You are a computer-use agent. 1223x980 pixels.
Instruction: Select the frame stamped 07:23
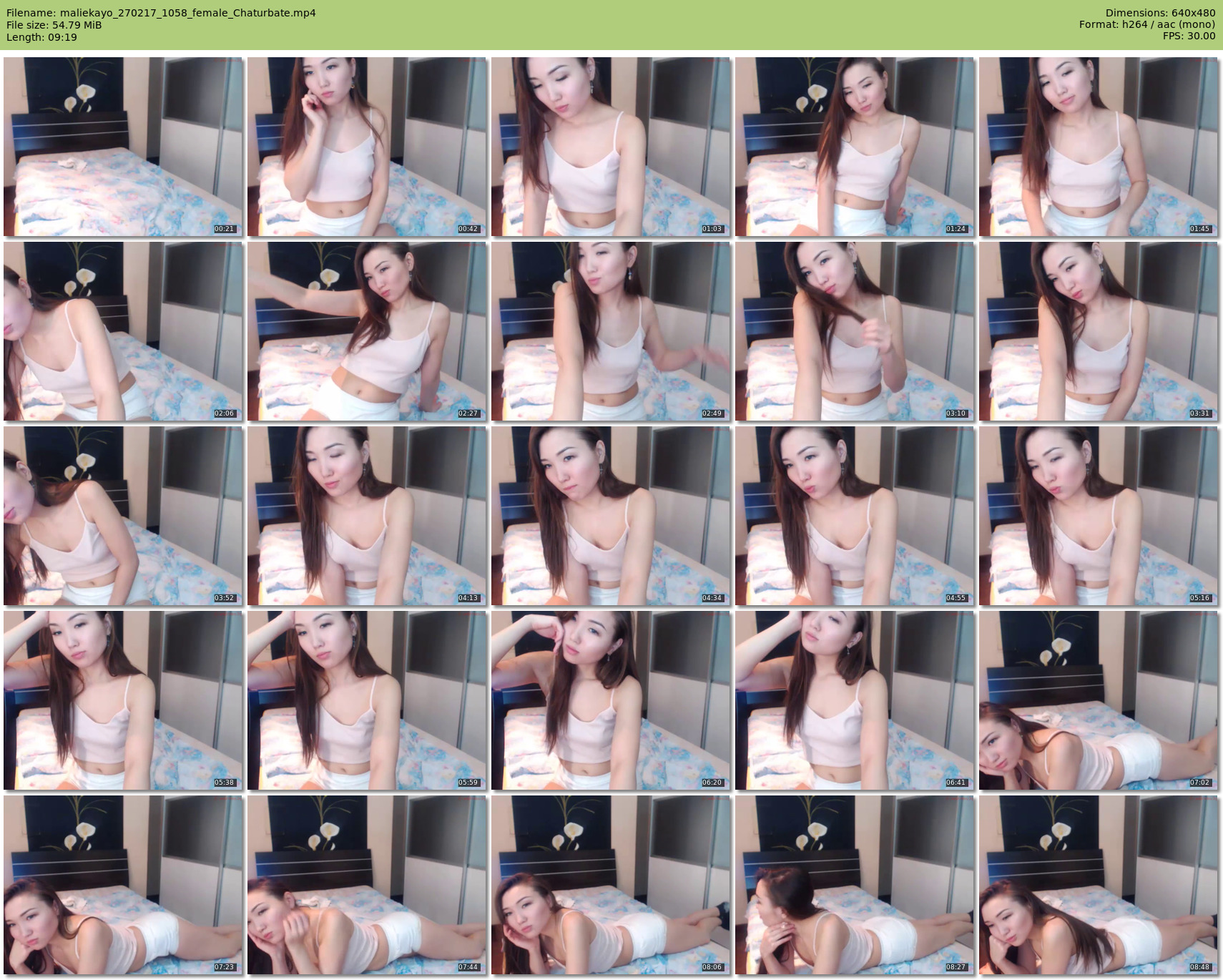(x=123, y=885)
